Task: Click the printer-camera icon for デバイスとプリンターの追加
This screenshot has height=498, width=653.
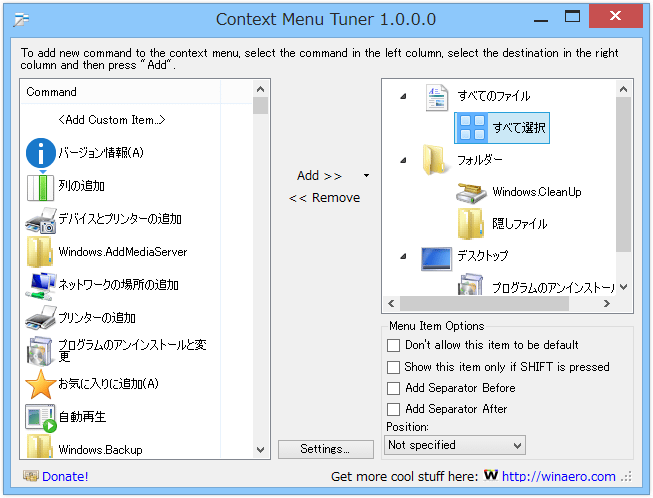Action: pos(40,220)
